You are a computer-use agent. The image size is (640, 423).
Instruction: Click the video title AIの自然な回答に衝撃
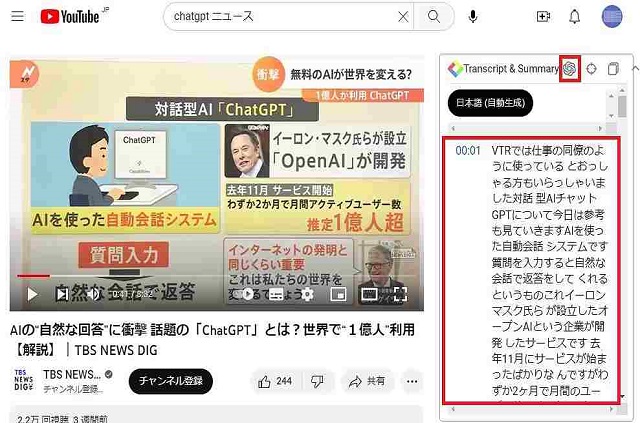coord(212,340)
